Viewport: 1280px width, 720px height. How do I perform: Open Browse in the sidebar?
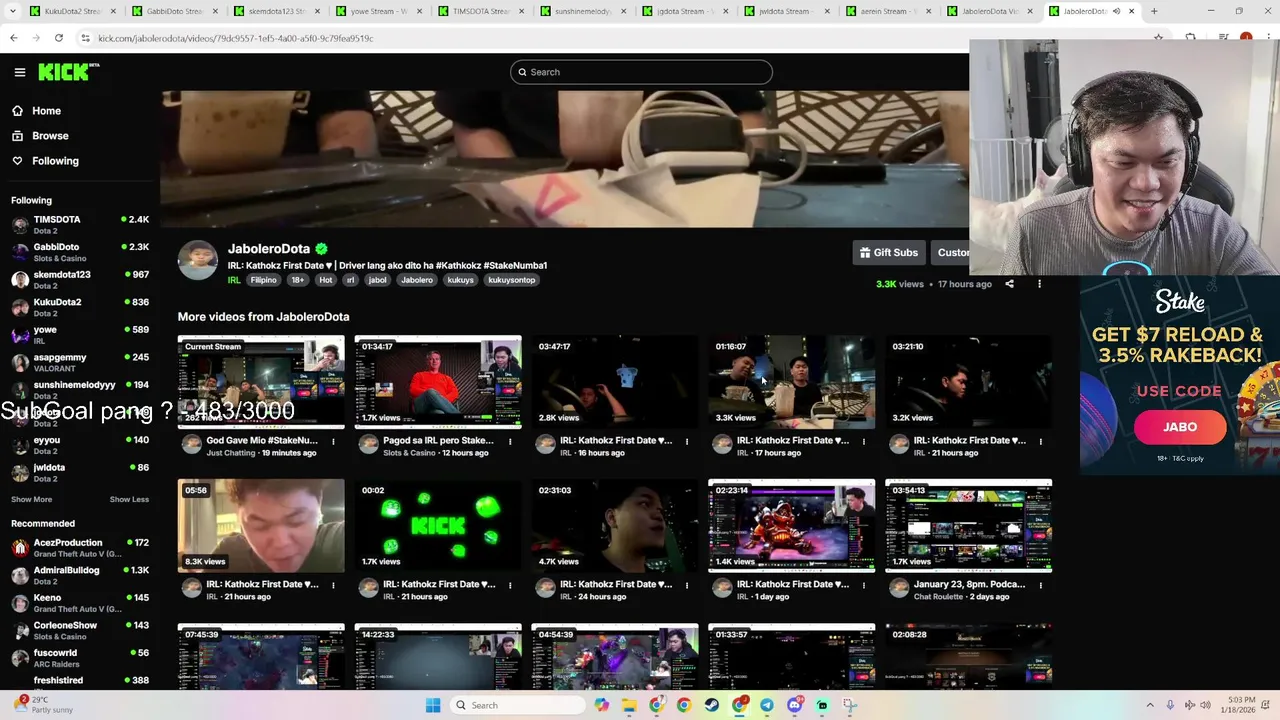pos(50,136)
